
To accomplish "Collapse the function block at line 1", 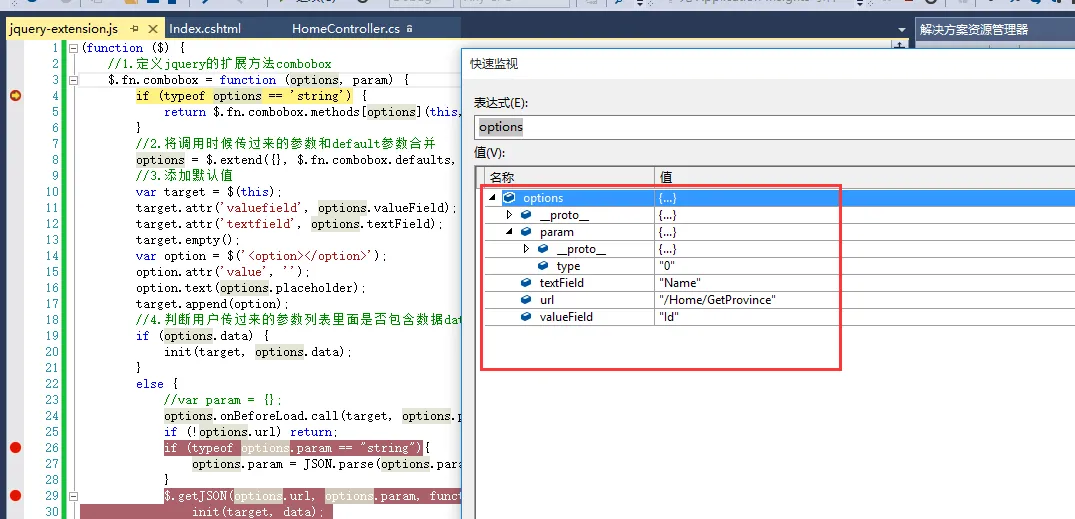I will [x=73, y=48].
